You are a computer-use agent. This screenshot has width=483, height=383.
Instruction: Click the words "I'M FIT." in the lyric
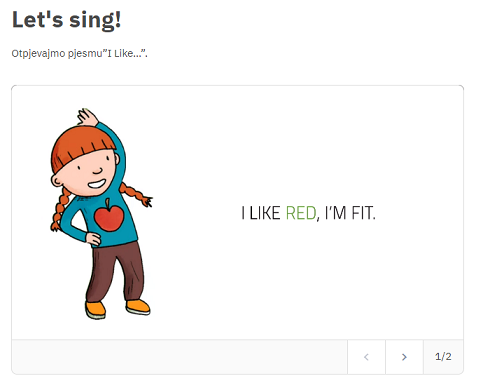[x=350, y=213]
